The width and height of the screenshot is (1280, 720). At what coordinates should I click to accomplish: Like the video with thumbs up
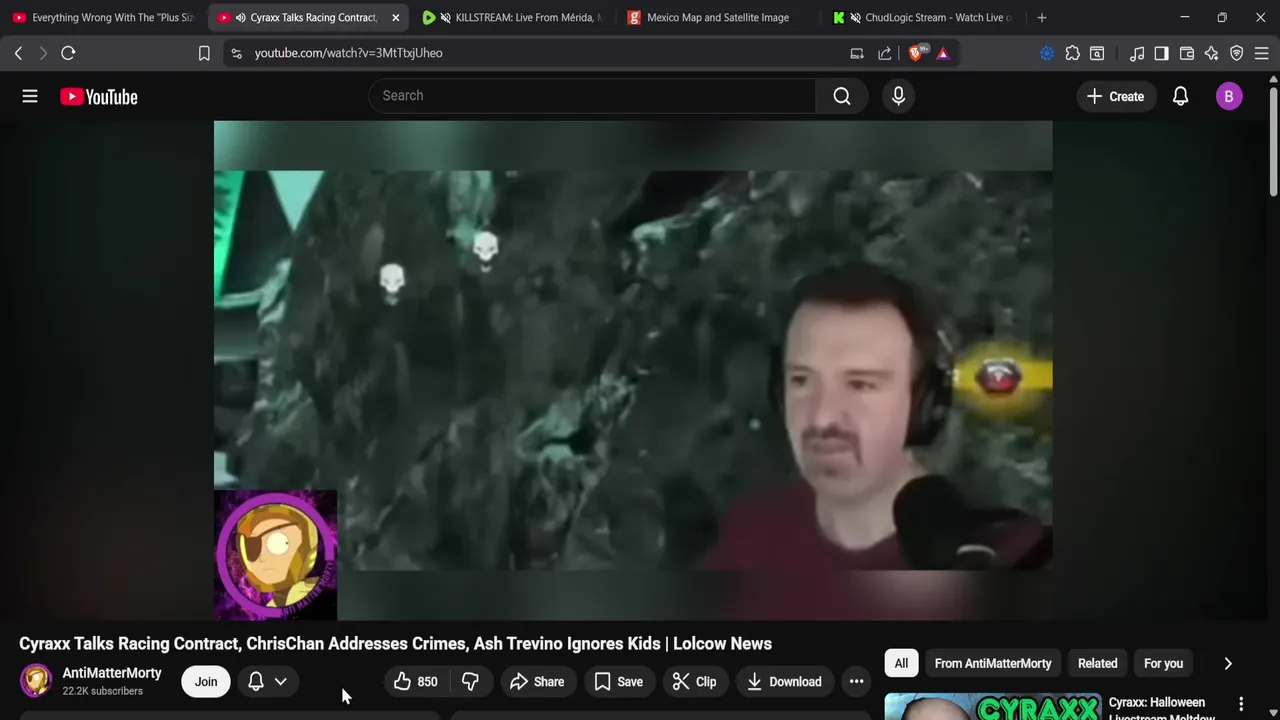(x=415, y=682)
